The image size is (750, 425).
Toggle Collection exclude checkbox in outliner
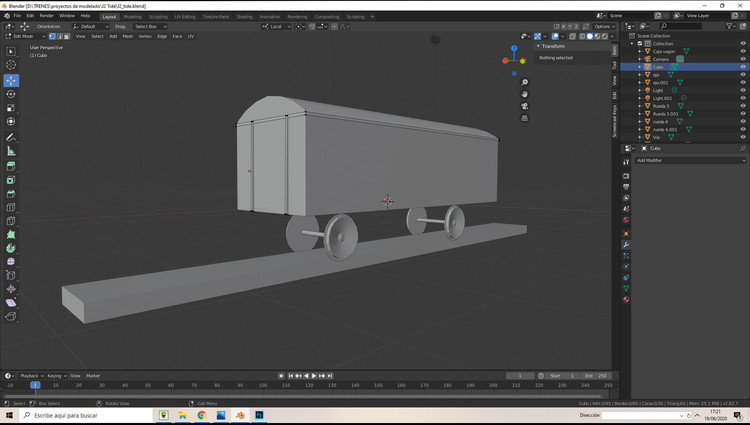click(640, 44)
